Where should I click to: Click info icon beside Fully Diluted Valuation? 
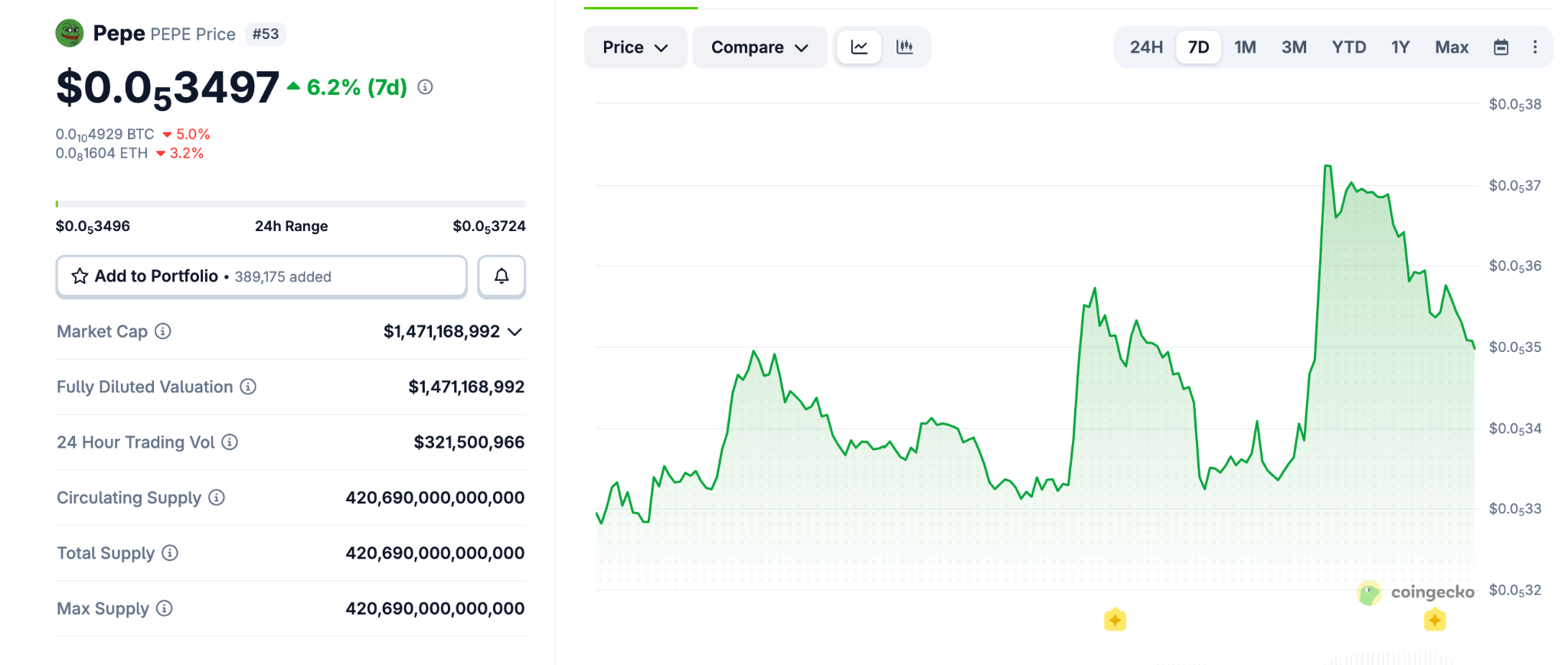248,386
